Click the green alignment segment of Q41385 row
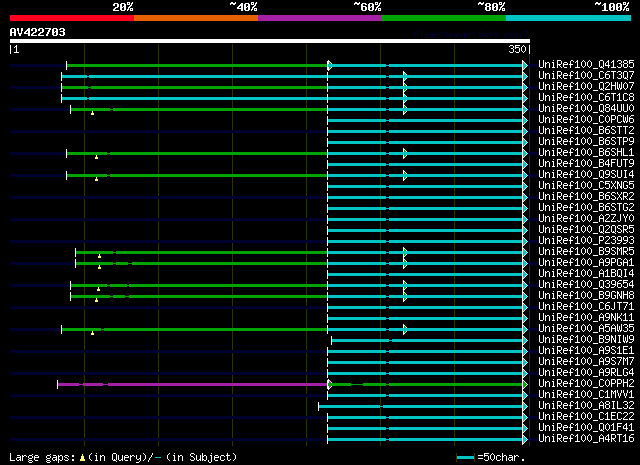The width and height of the screenshot is (640, 465). [197, 65]
